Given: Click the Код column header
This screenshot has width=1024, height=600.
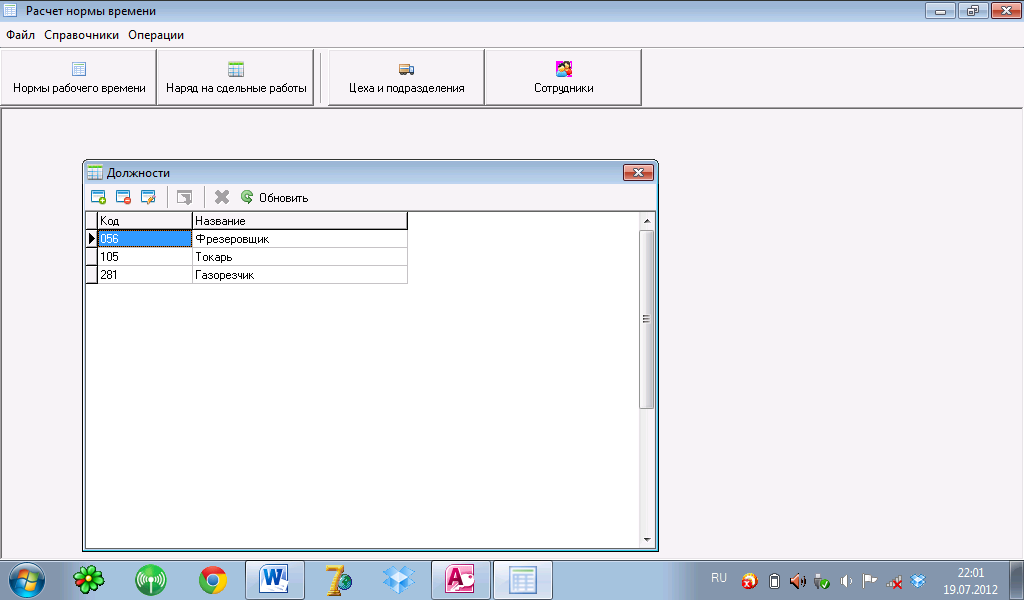Looking at the screenshot, I should 145,221.
